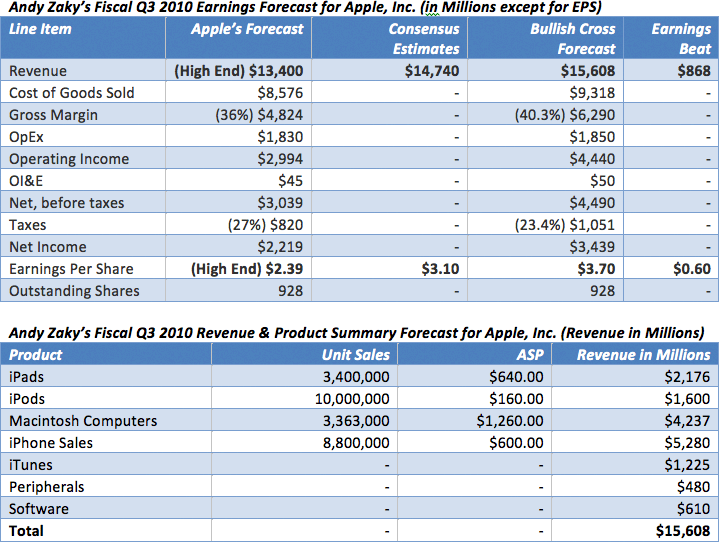Viewport: 719px width, 542px height.
Task: Select the '(High End) $13,400' cell
Action: pyautogui.click(x=238, y=71)
